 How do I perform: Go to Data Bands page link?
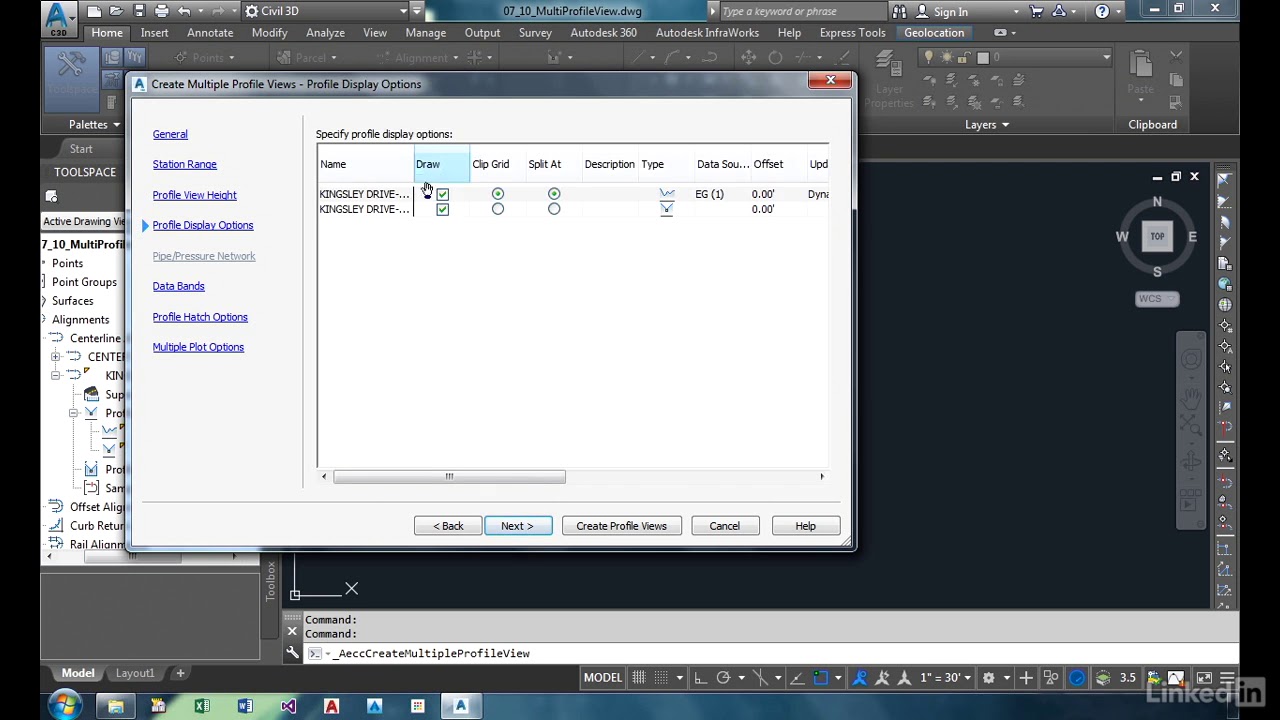[178, 286]
